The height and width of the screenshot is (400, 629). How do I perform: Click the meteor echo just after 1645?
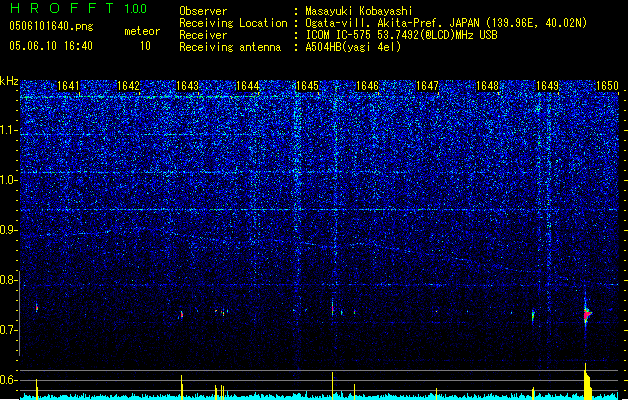tap(333, 308)
